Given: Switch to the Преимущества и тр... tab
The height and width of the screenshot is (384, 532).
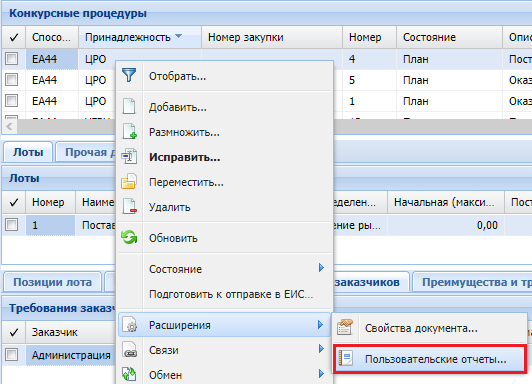Looking at the screenshot, I should [472, 282].
